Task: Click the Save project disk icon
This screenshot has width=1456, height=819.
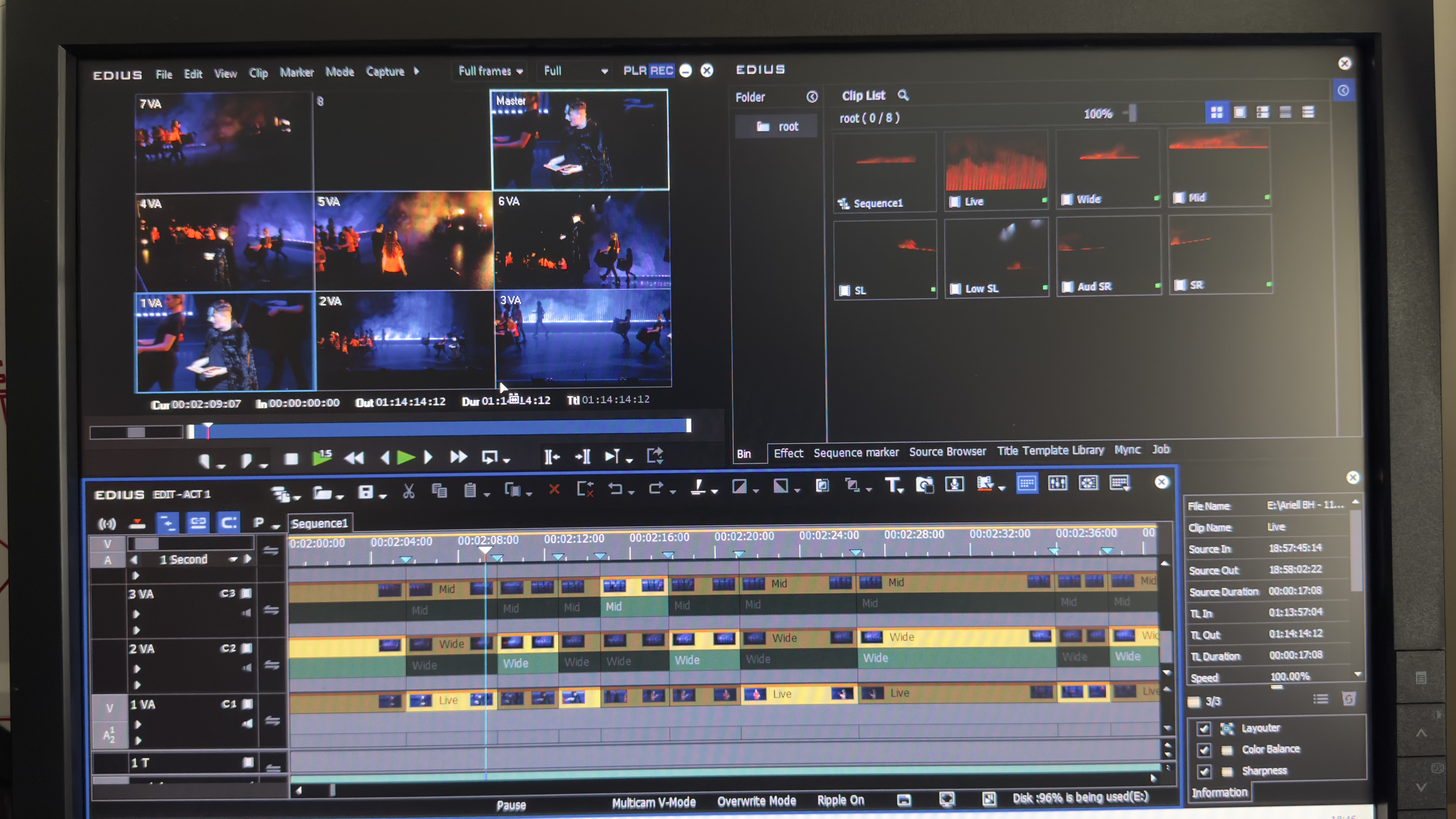Action: (366, 492)
